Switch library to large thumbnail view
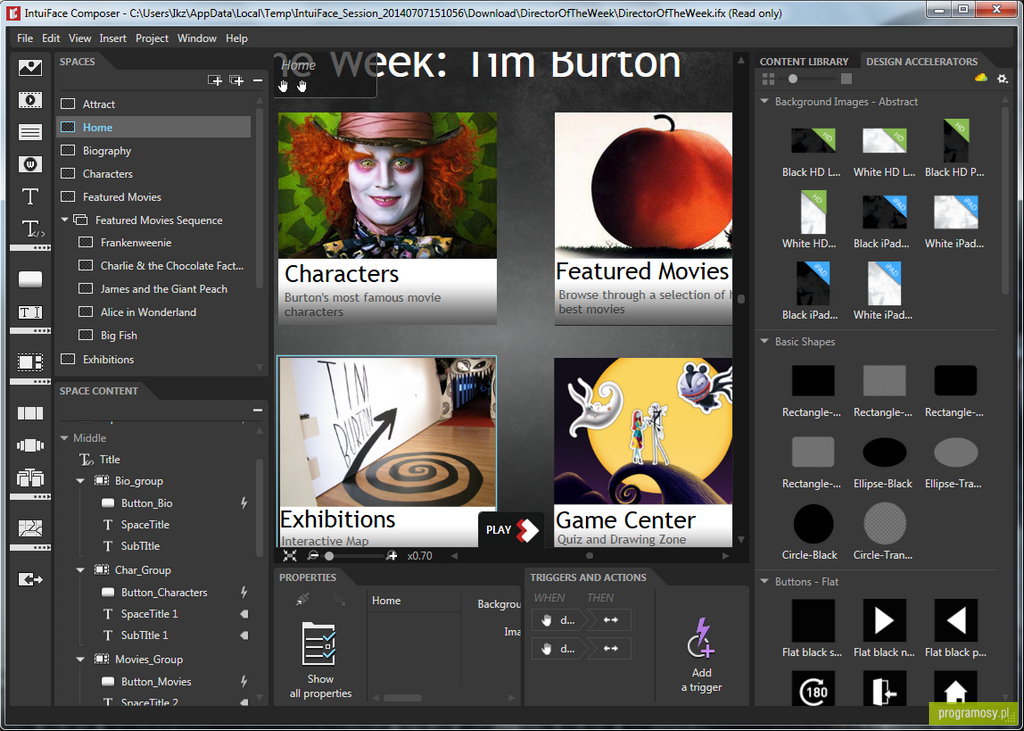The height and width of the screenshot is (731, 1024). tap(846, 79)
